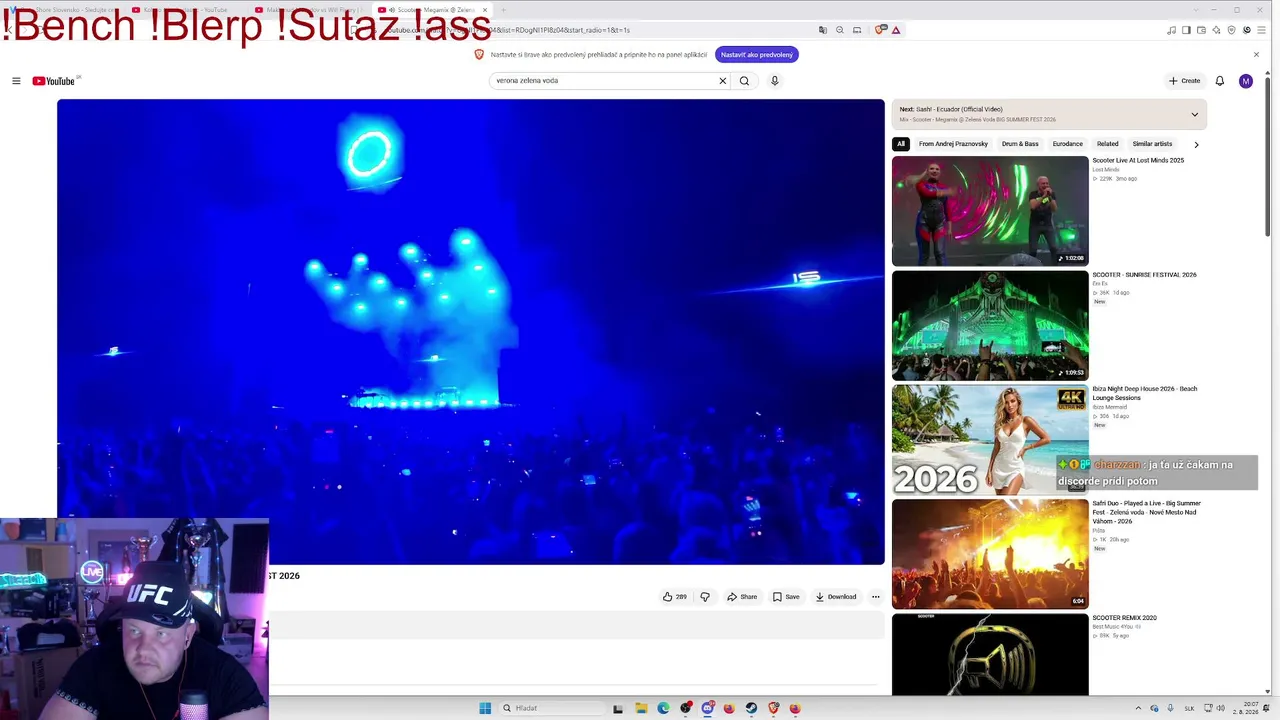The image size is (1280, 720).
Task: Open Steam from the taskbar
Action: (751, 708)
